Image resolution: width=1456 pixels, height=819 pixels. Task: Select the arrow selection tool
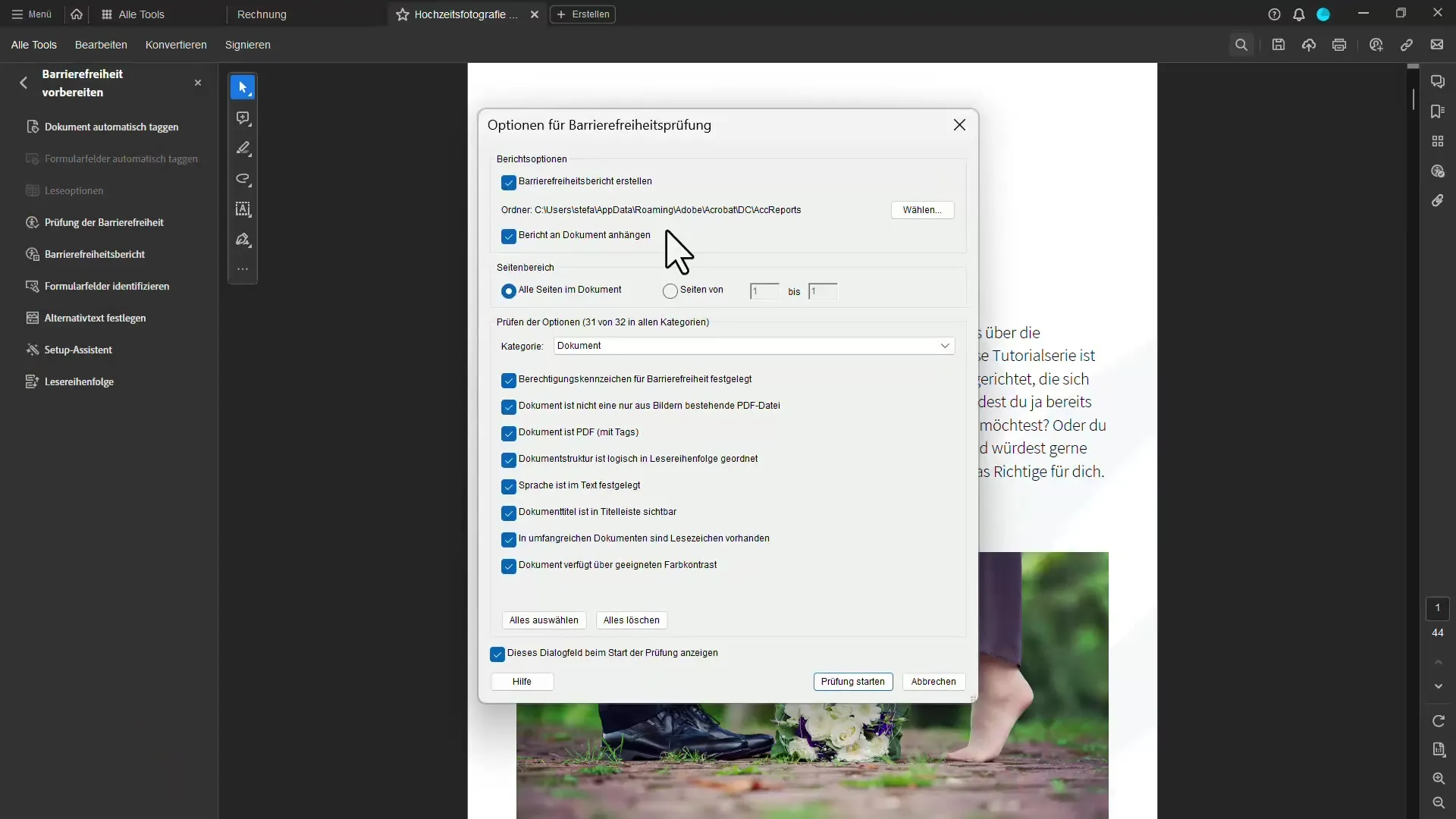[243, 88]
